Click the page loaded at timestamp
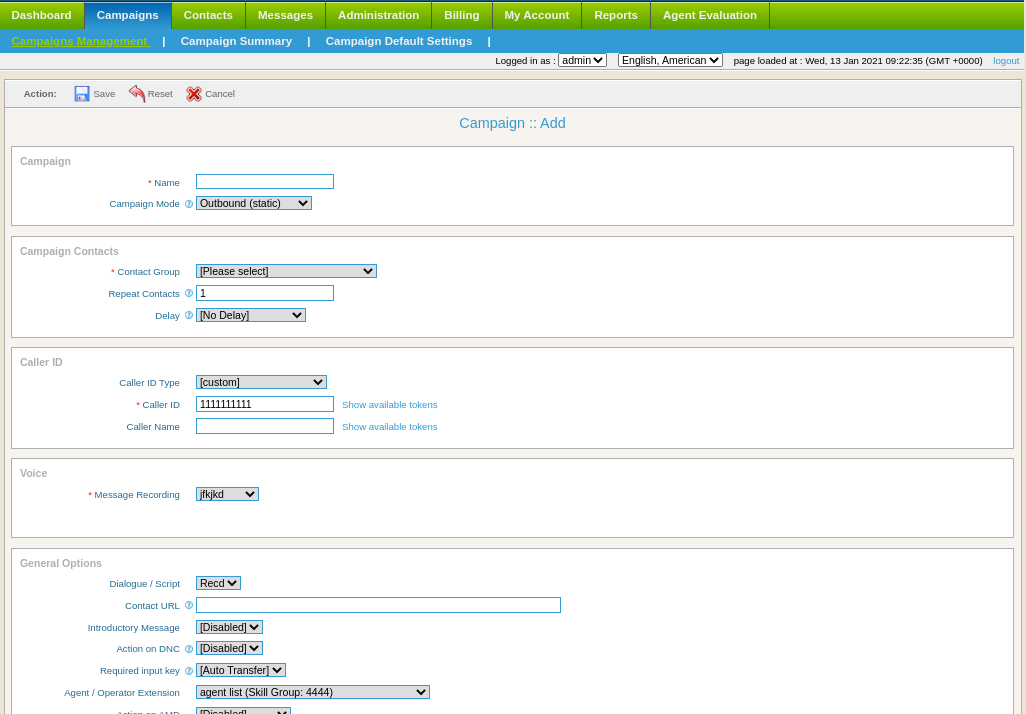The width and height of the screenshot is (1026, 714). [x=858, y=61]
